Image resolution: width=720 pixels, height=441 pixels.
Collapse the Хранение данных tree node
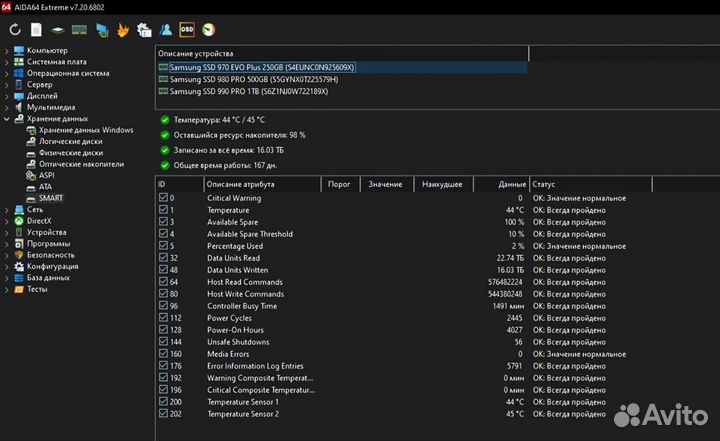[x=8, y=119]
